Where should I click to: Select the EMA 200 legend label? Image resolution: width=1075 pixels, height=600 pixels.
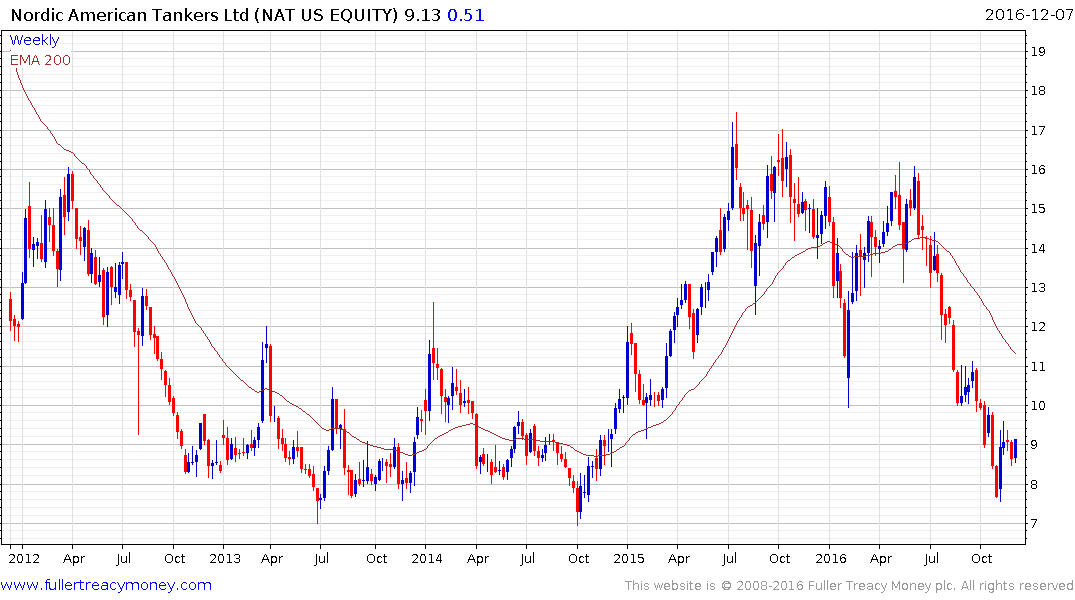pos(40,60)
